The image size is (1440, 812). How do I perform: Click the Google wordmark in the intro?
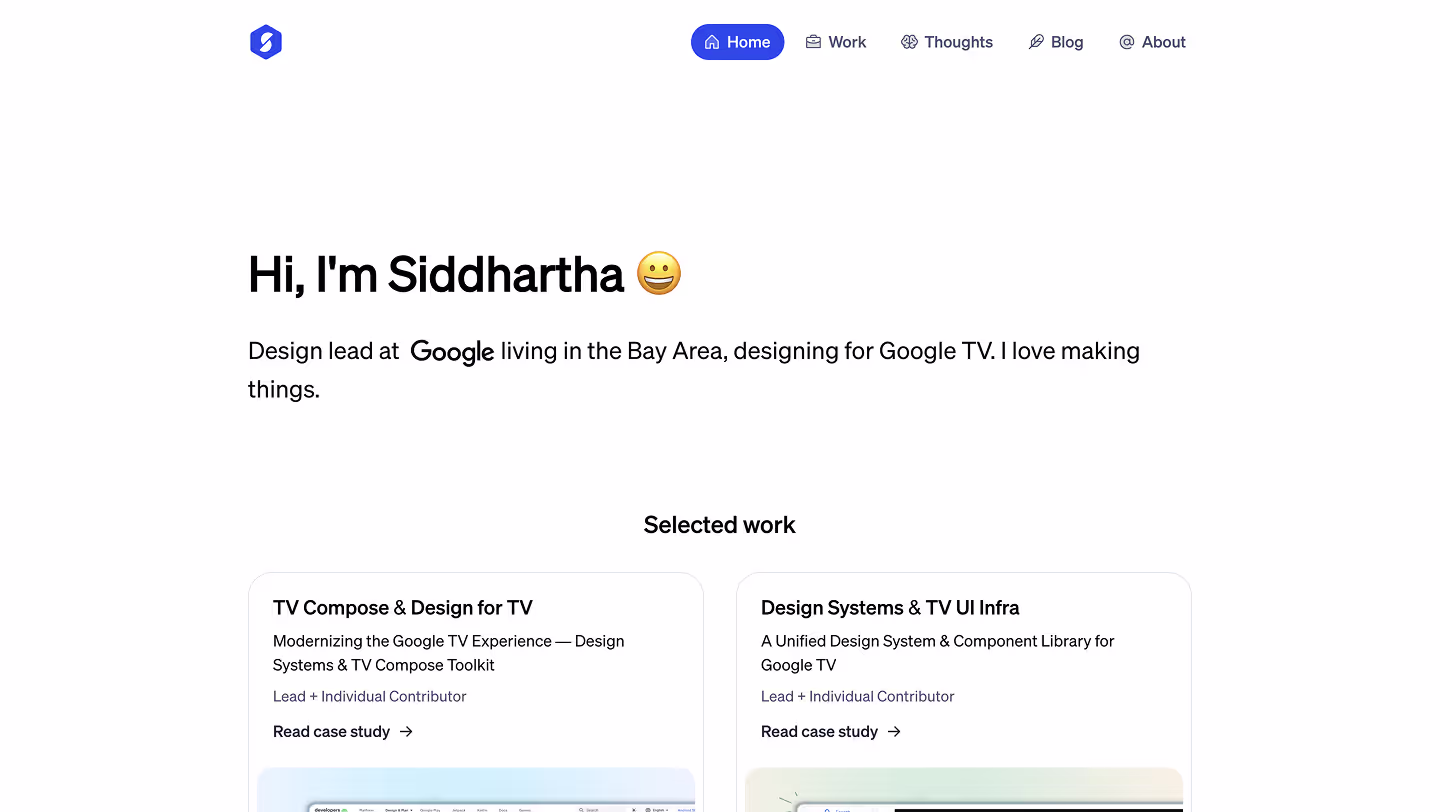[x=452, y=352]
